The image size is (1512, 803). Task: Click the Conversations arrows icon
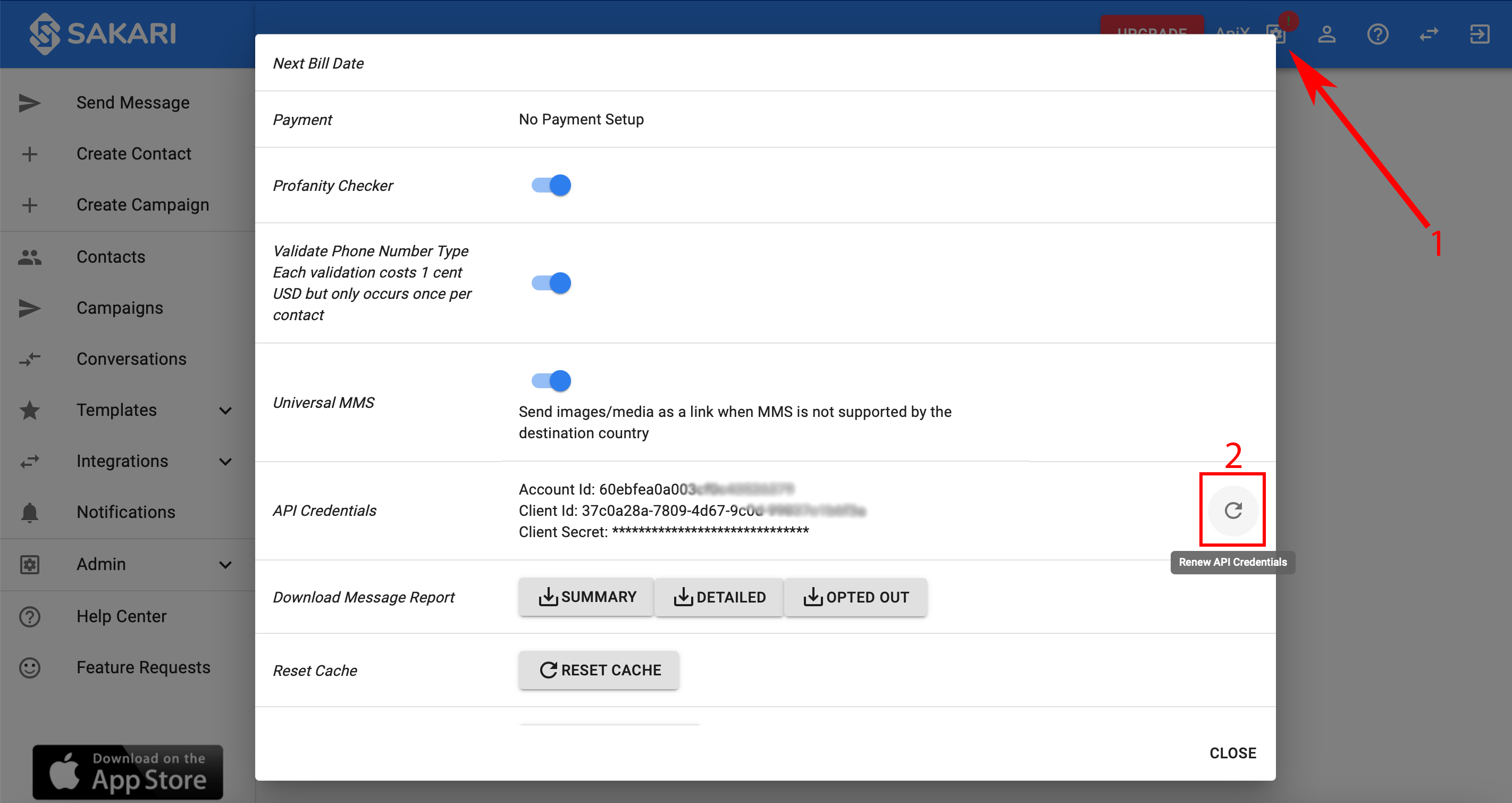[29, 358]
